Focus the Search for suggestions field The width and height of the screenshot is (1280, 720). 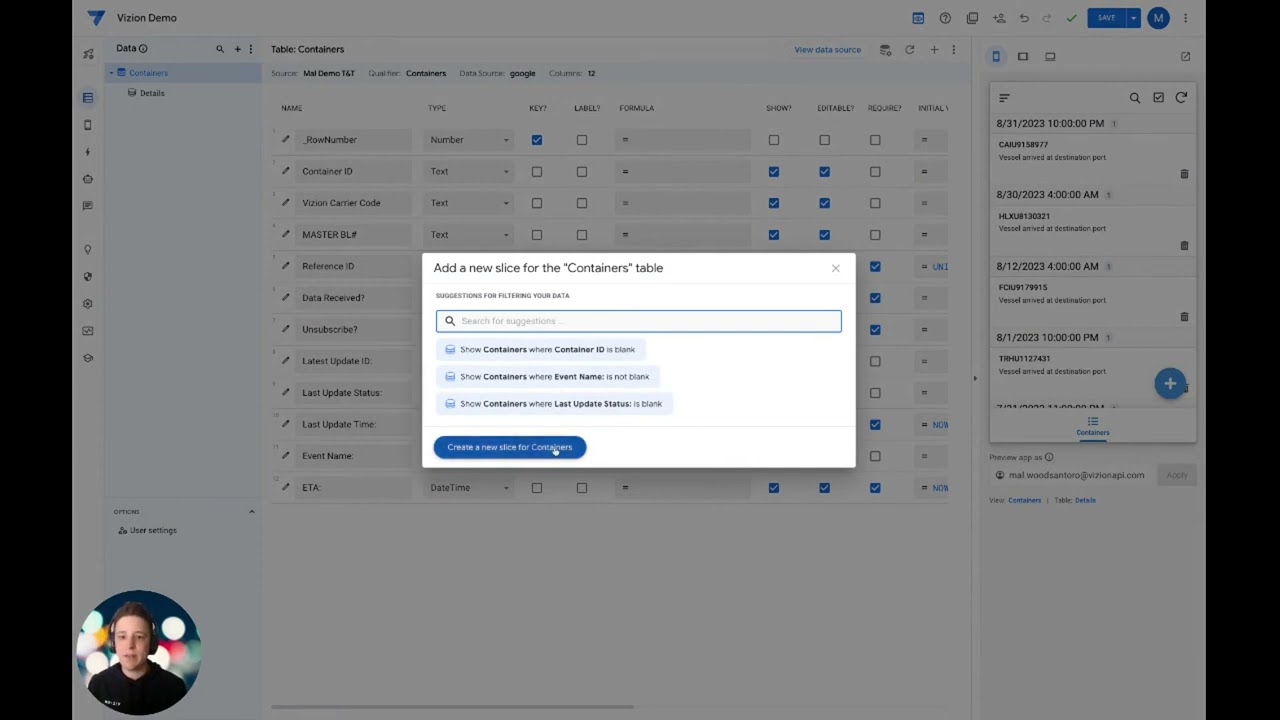(x=638, y=321)
